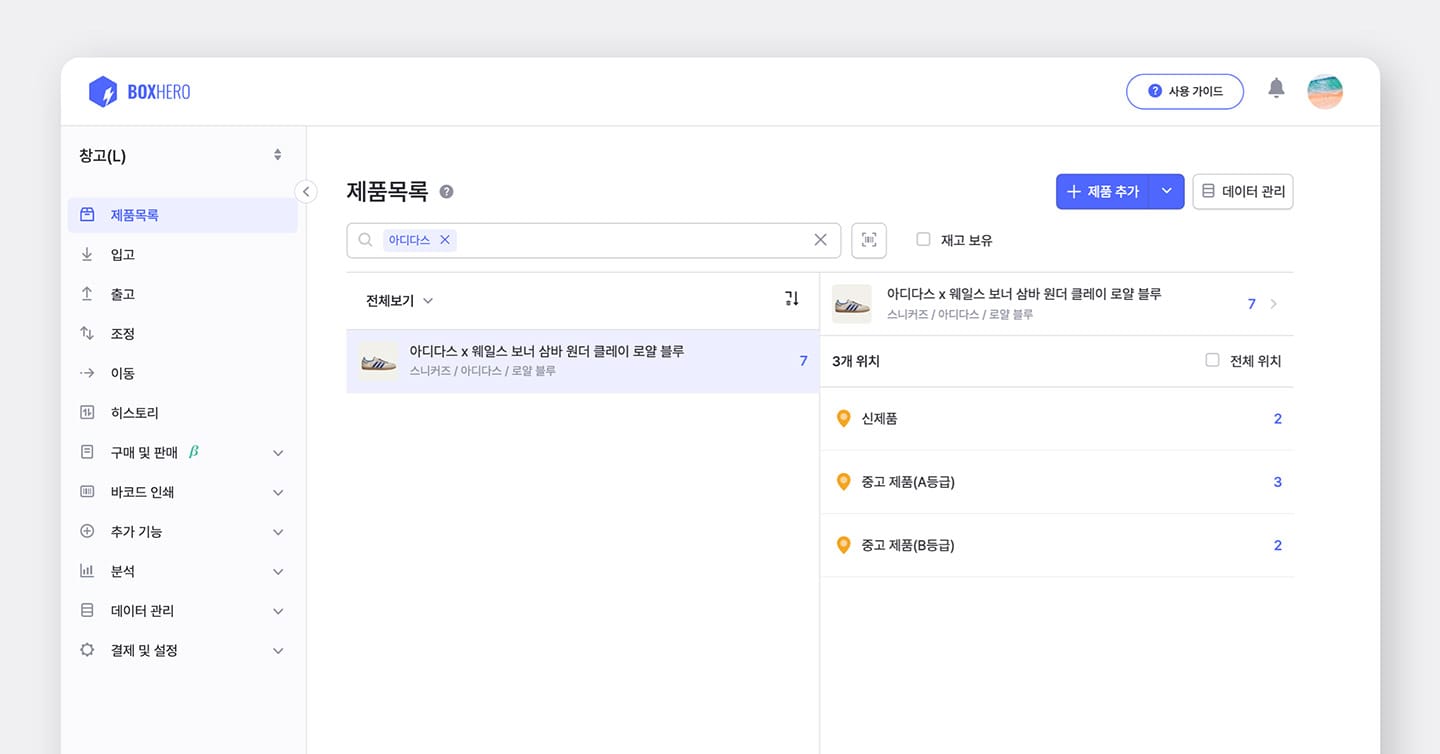Screen dimensions: 1440x754
Task: Open the notification bell
Action: [x=1276, y=88]
